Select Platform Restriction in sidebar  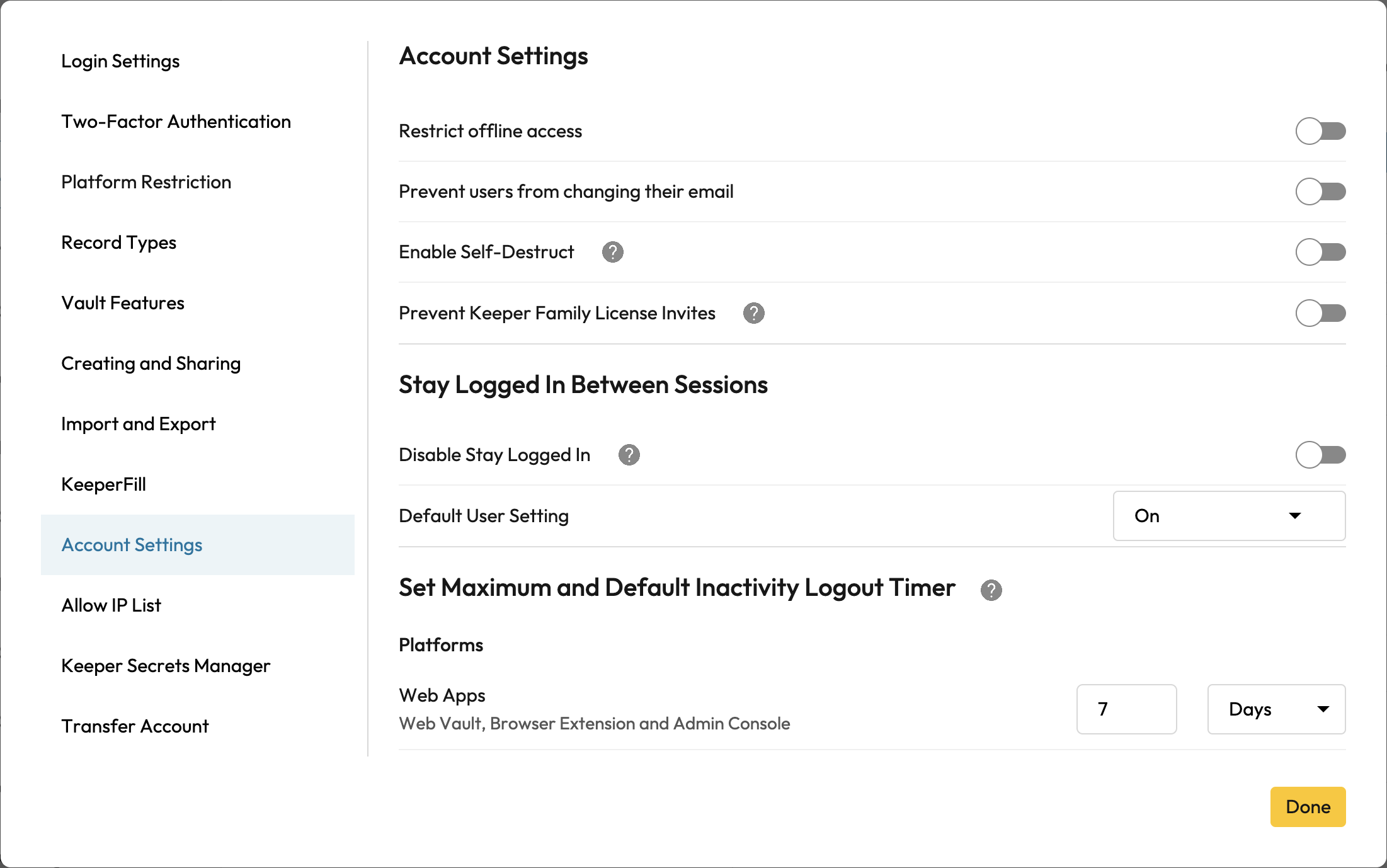tap(146, 182)
